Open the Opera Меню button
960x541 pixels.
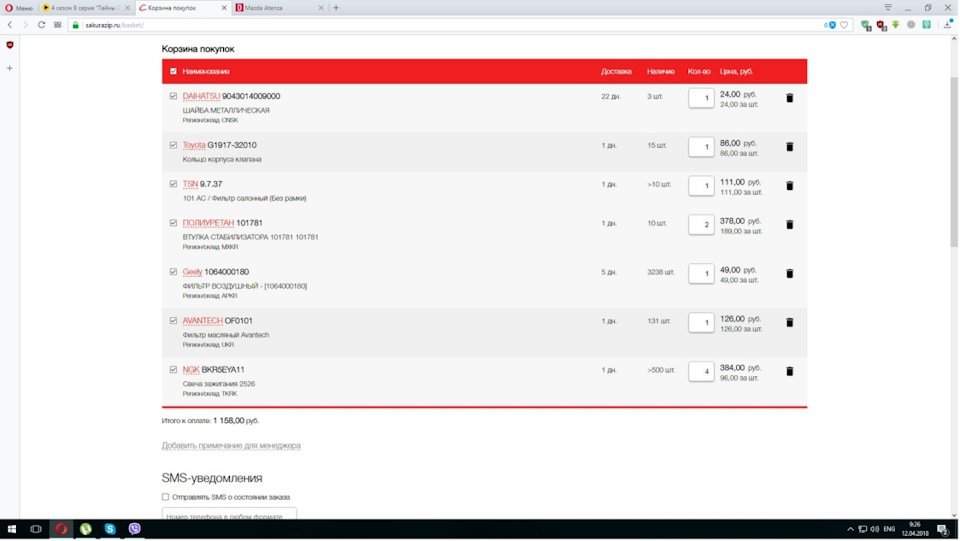click(18, 8)
